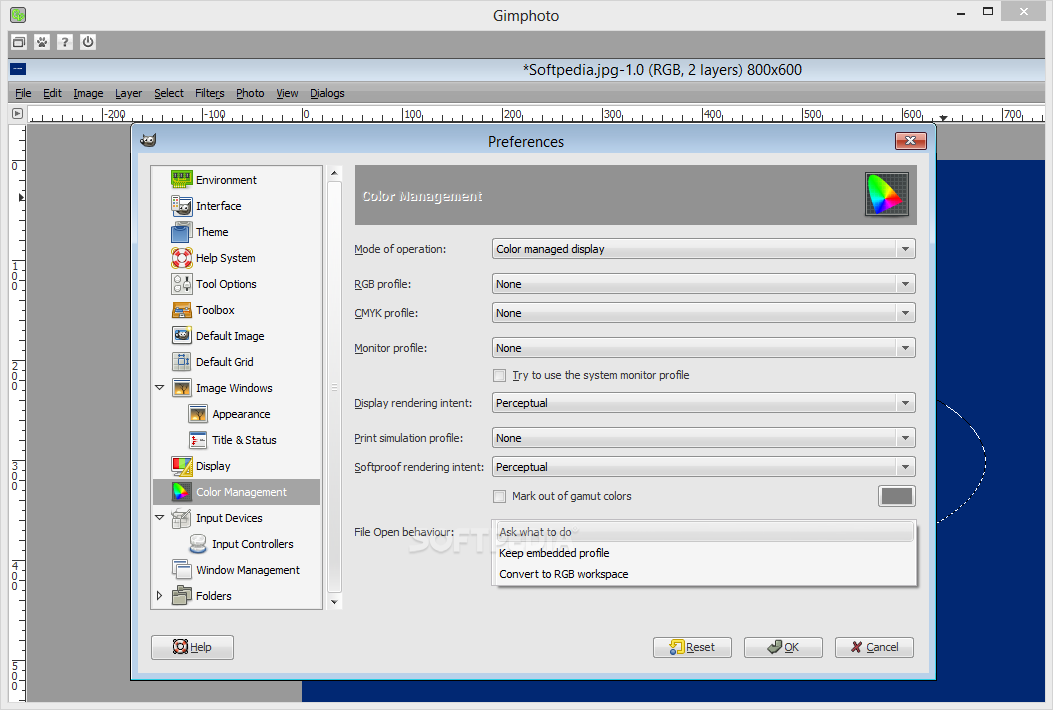
Task: Click the ruler corner arrow button
Action: tap(17, 114)
